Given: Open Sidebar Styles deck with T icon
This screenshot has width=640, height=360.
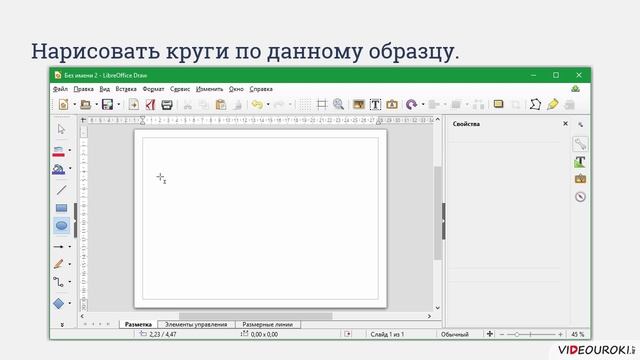Looking at the screenshot, I should (580, 162).
